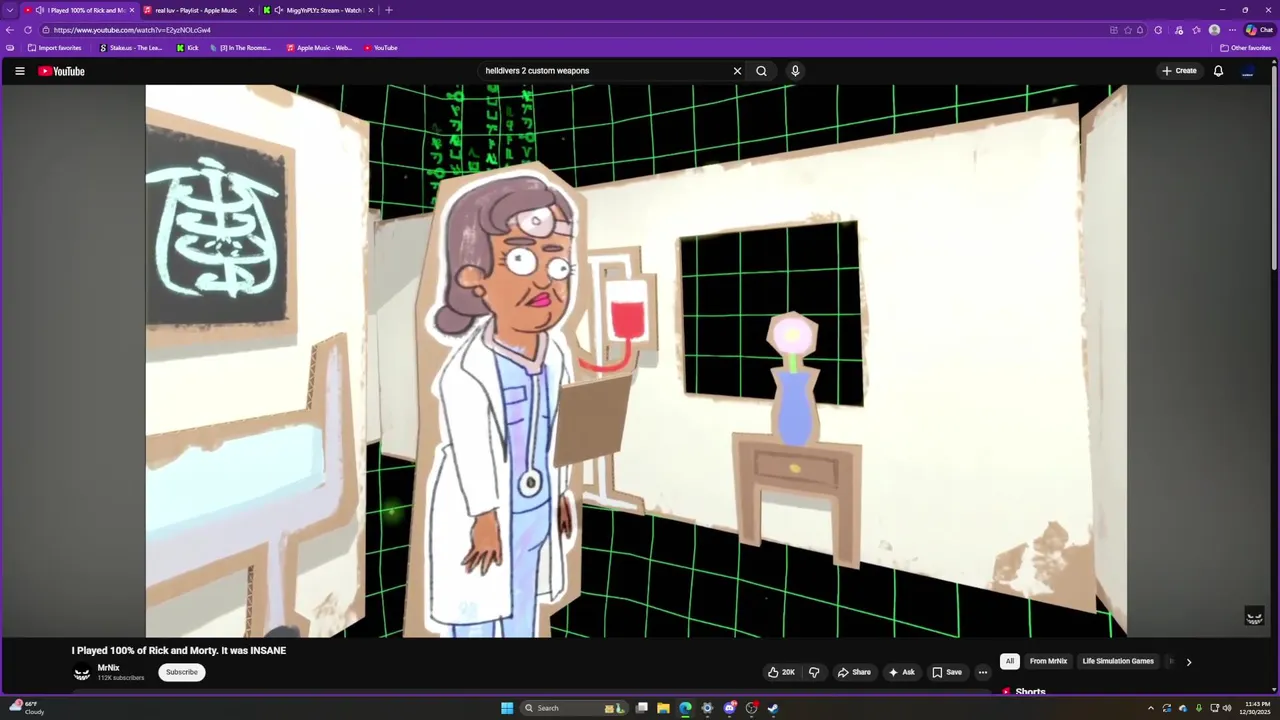Select the From MrNix filter chip

tap(1048, 661)
